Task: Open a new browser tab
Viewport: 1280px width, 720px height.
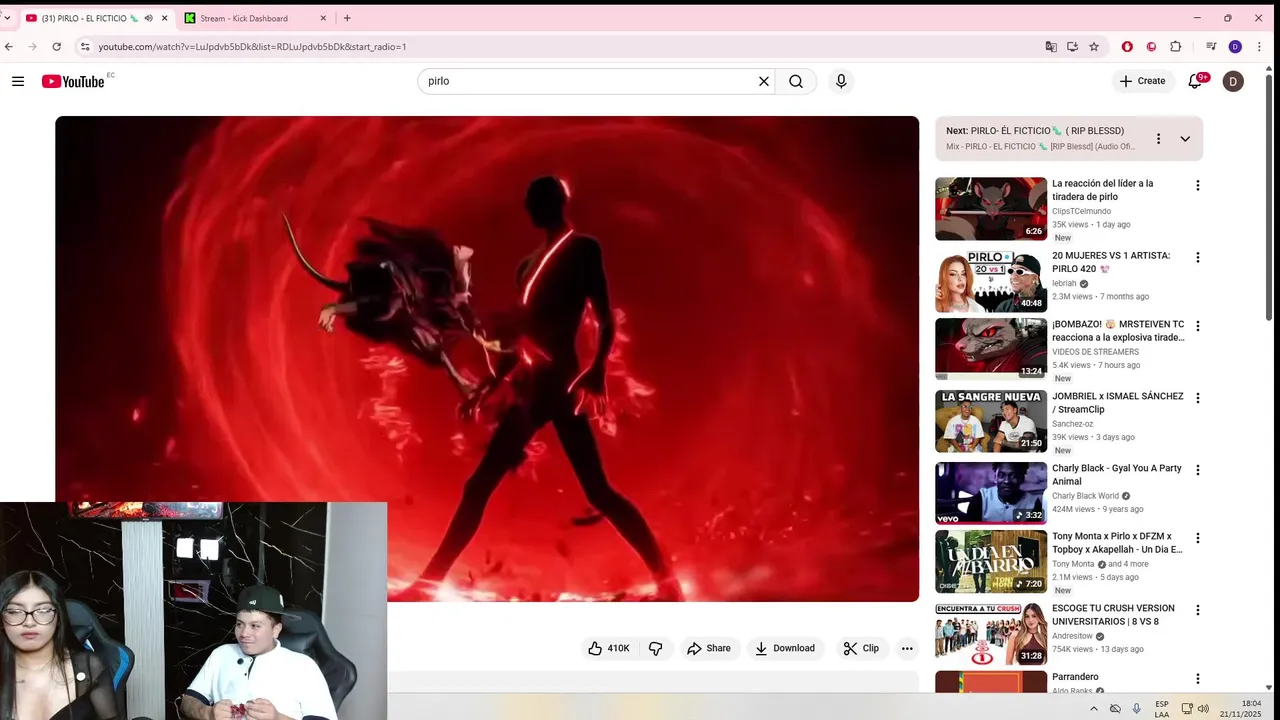Action: 347,18
